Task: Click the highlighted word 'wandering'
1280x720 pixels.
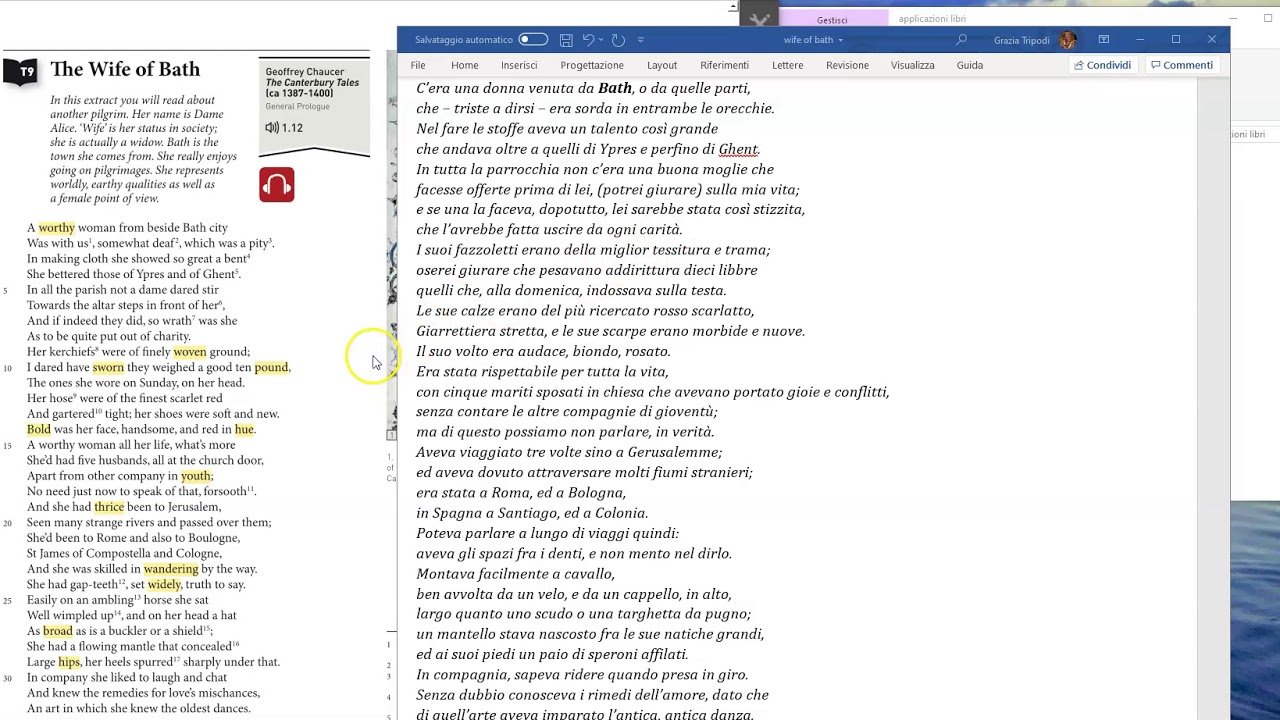Action: 171,569
